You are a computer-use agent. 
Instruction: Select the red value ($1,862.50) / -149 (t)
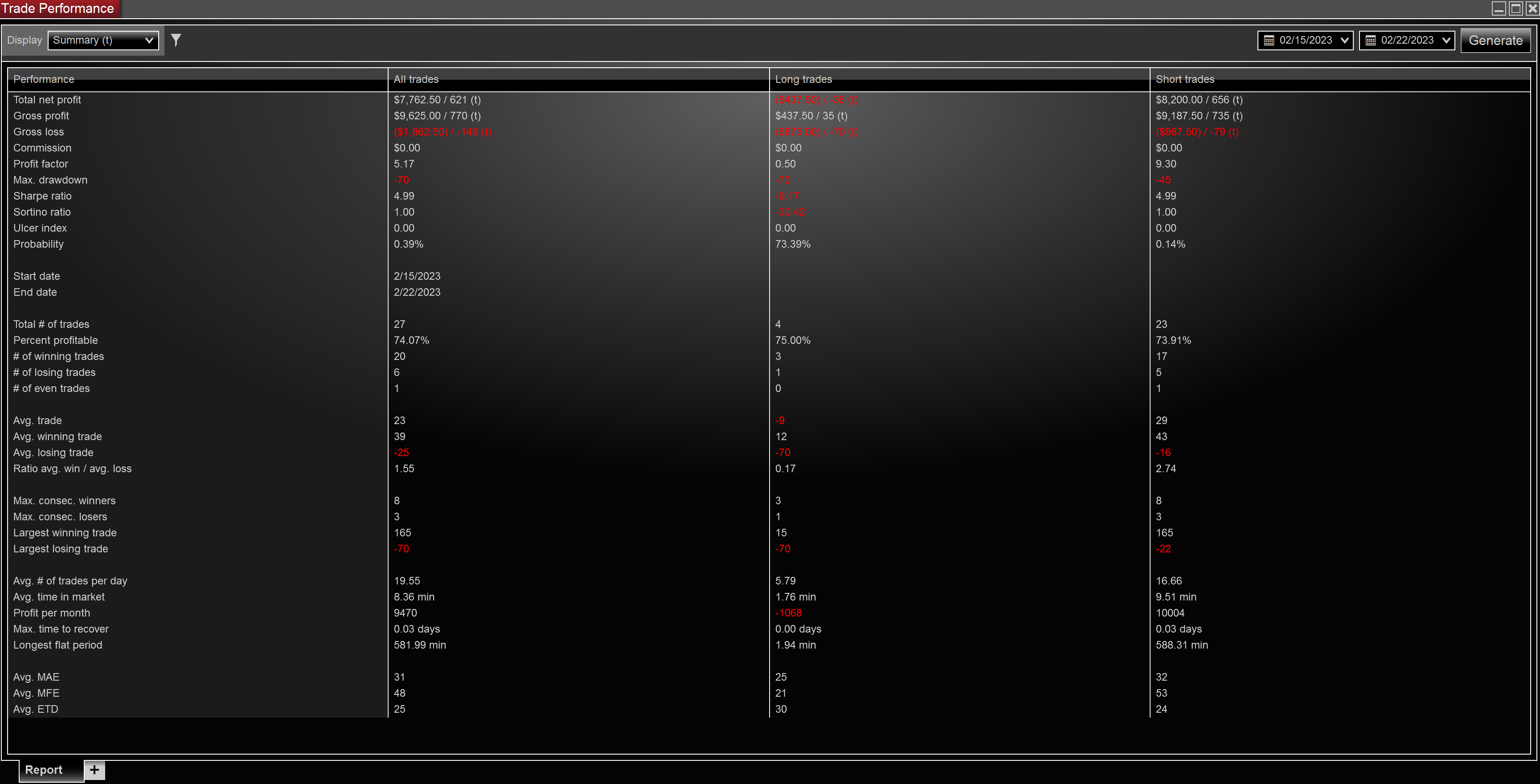point(442,132)
